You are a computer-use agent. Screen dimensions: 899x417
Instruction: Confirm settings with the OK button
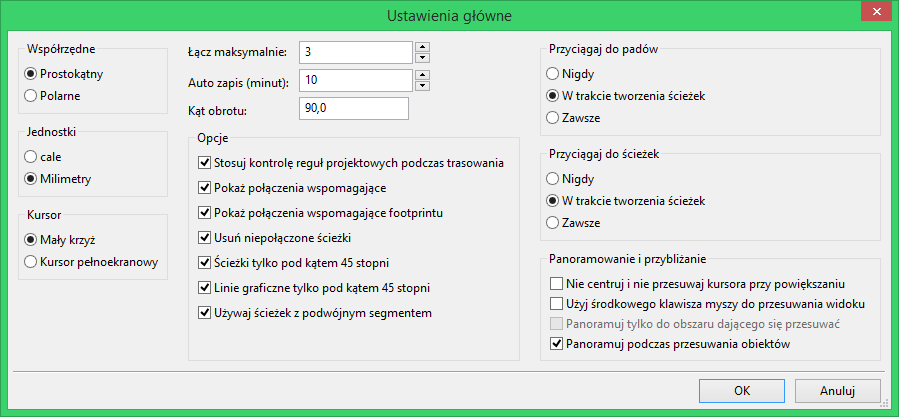[x=742, y=391]
